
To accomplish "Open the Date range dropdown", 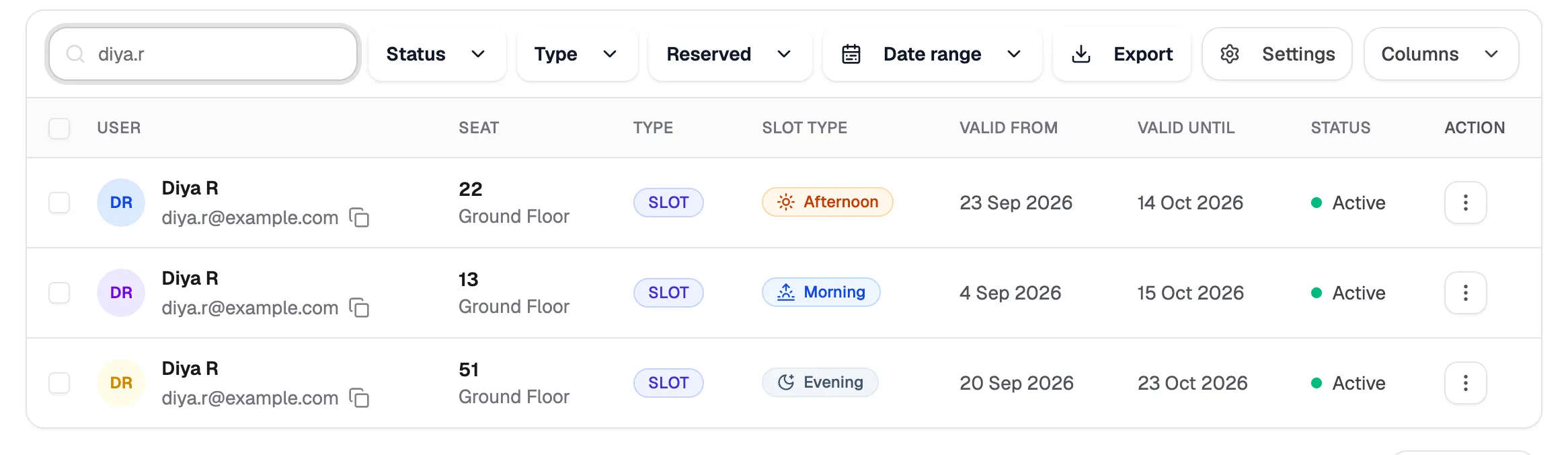I will pyautogui.click(x=933, y=54).
